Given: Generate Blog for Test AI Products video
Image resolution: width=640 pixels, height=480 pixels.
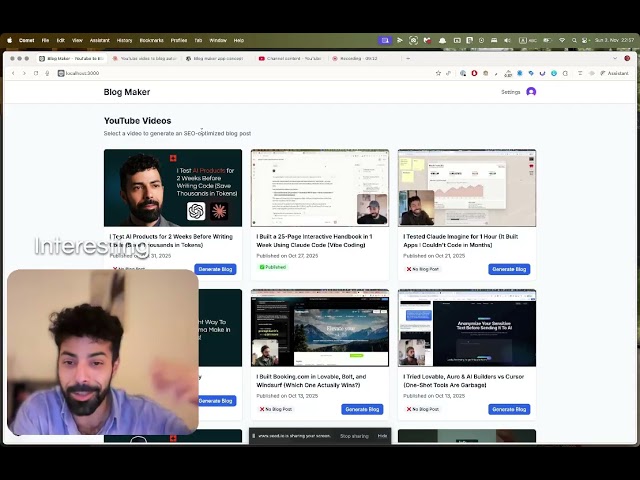Looking at the screenshot, I should pyautogui.click(x=215, y=269).
